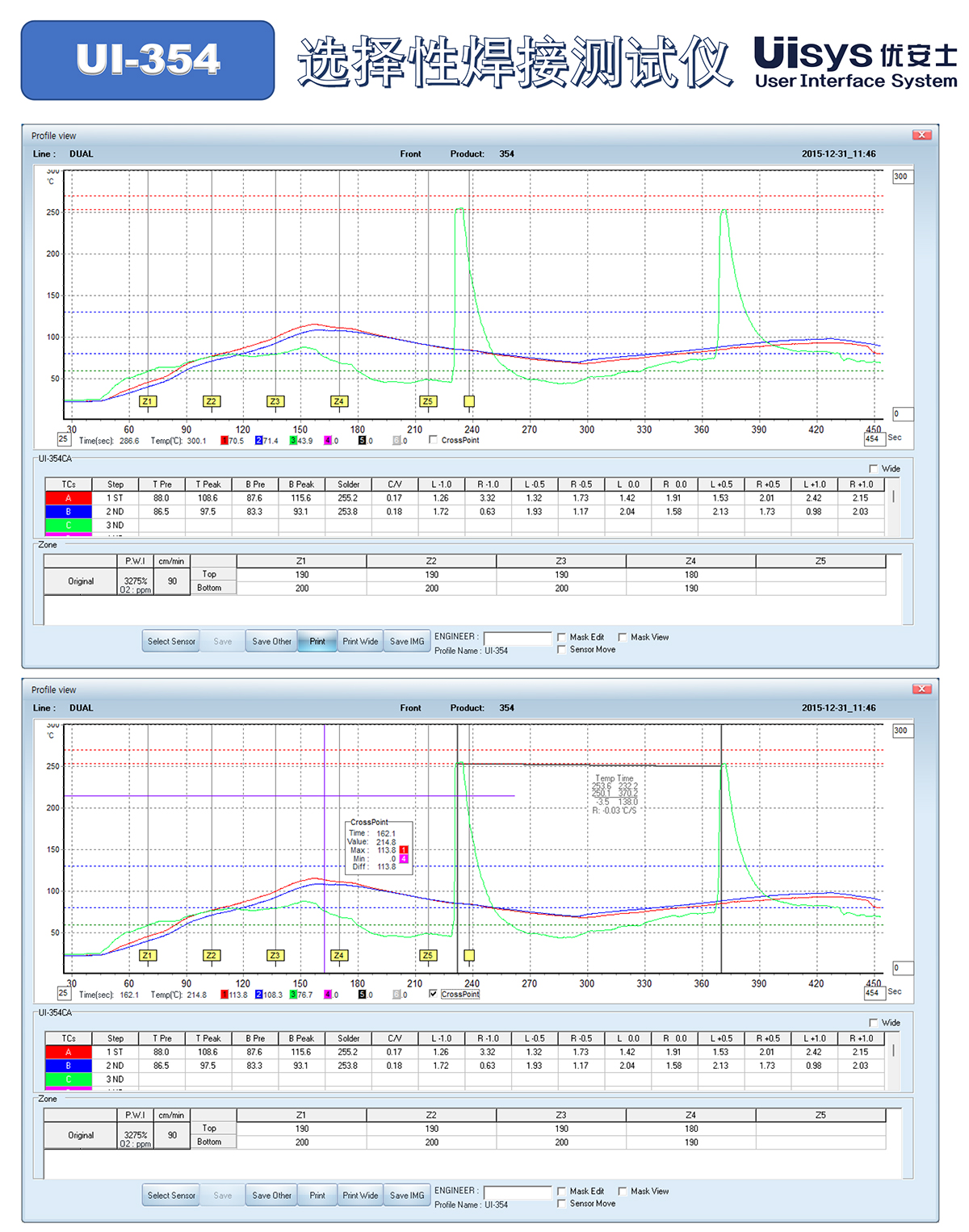
Task: Click the blank yellow marker after Z5 in lower chart
Action: pyautogui.click(x=469, y=955)
